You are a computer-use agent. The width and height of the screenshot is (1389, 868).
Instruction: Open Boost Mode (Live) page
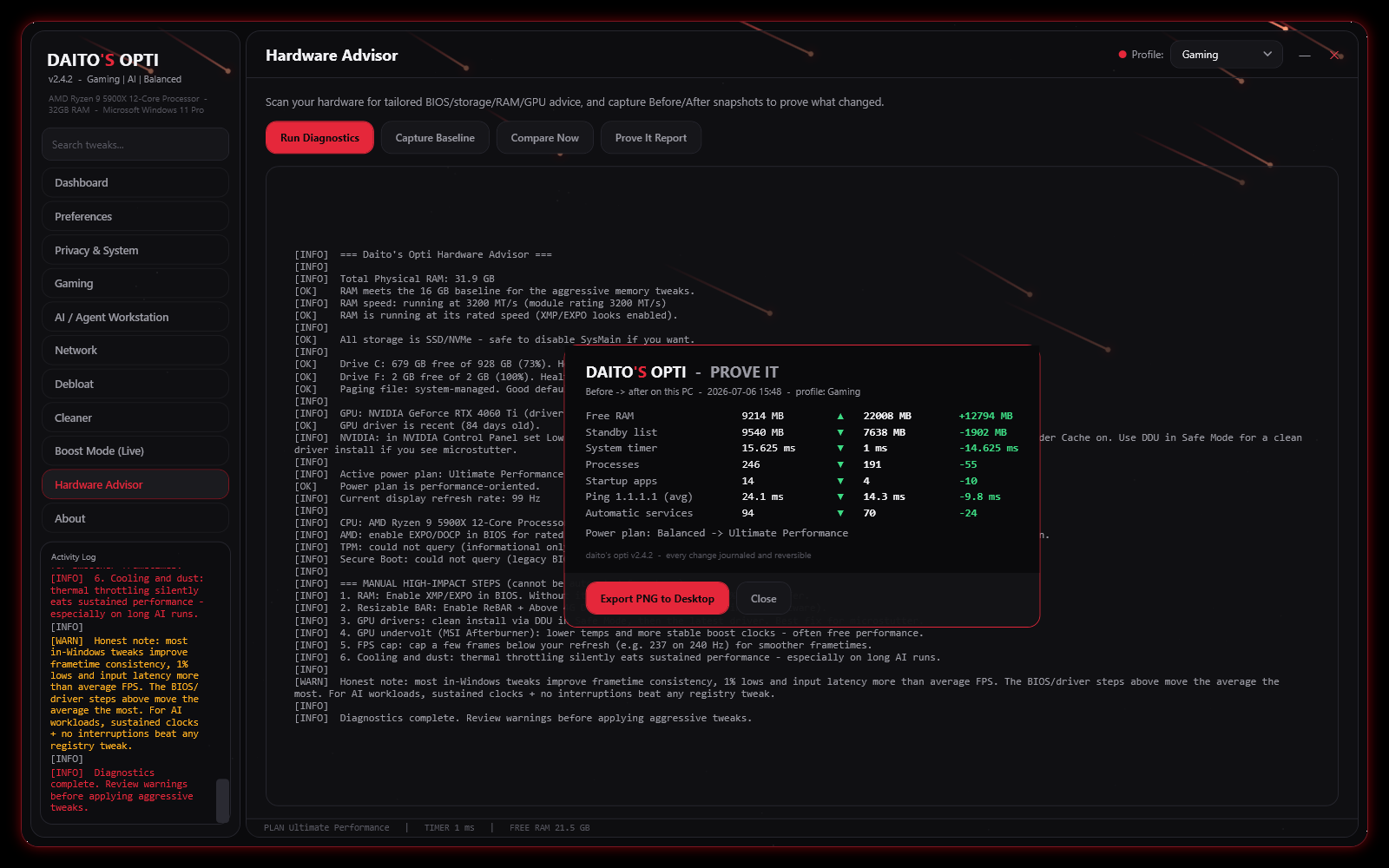coord(135,451)
